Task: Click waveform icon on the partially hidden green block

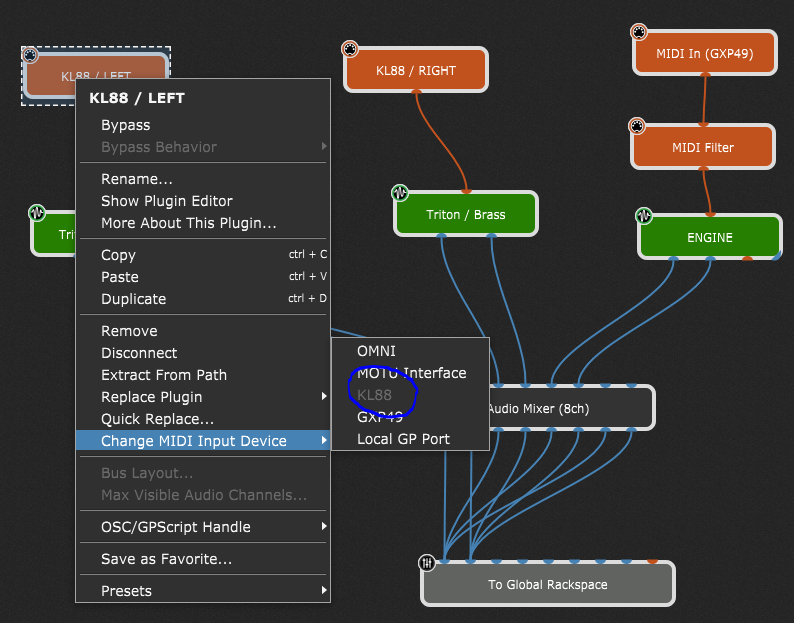Action: click(37, 212)
